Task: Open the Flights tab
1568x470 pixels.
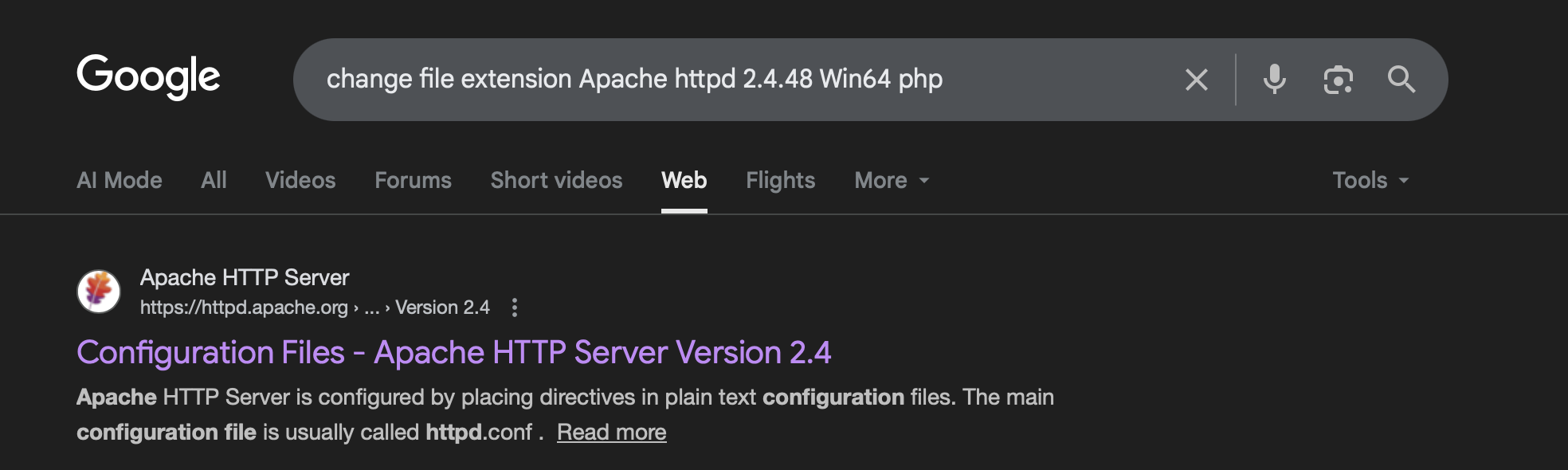Action: (x=780, y=181)
